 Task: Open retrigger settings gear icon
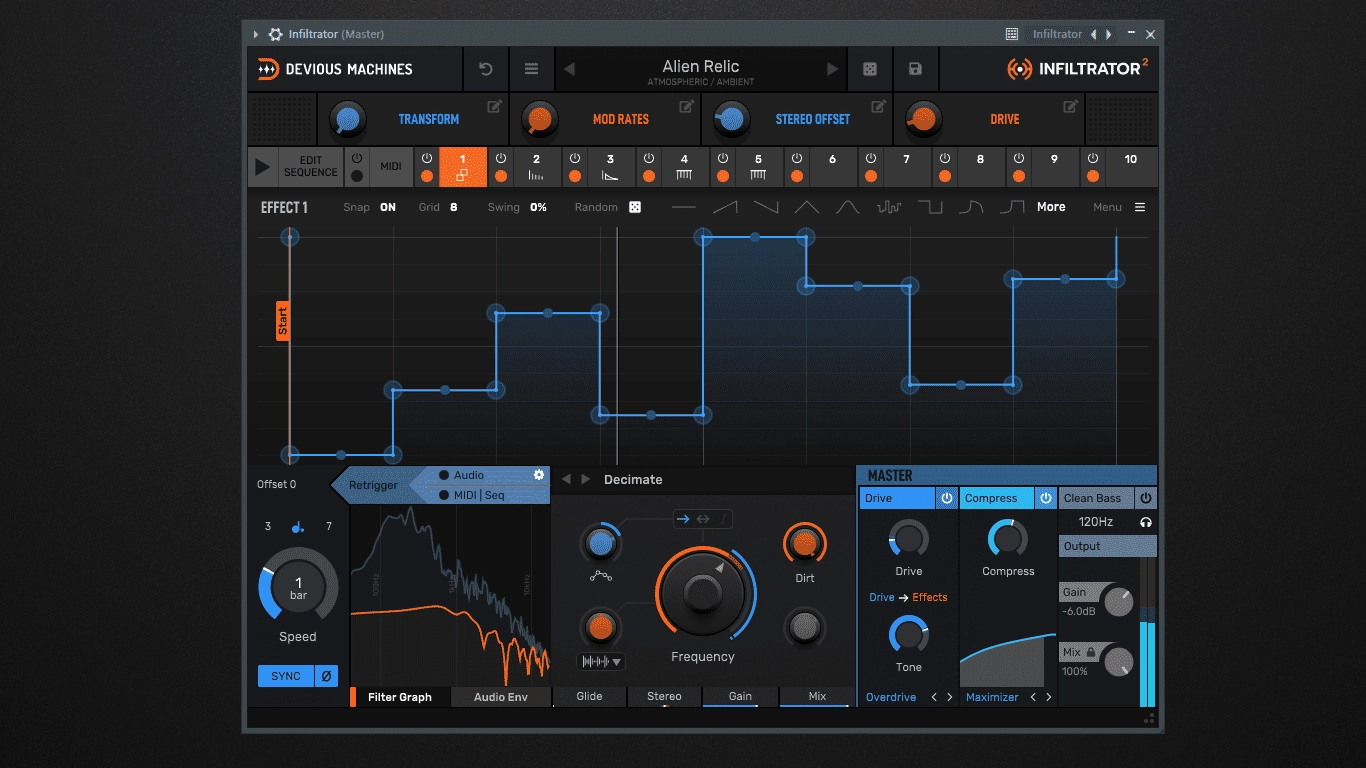(x=539, y=475)
